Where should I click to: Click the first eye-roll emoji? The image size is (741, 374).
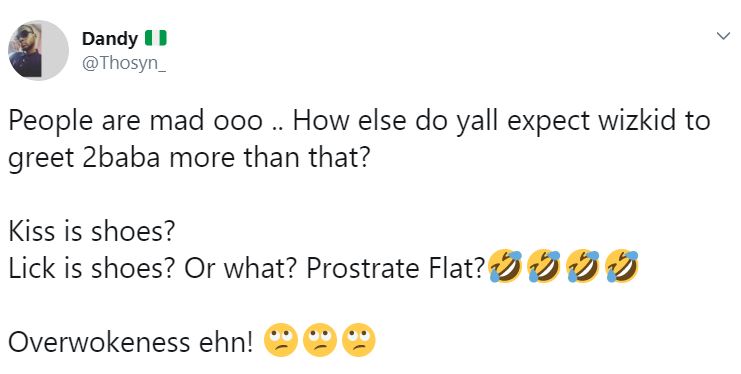pos(281,340)
